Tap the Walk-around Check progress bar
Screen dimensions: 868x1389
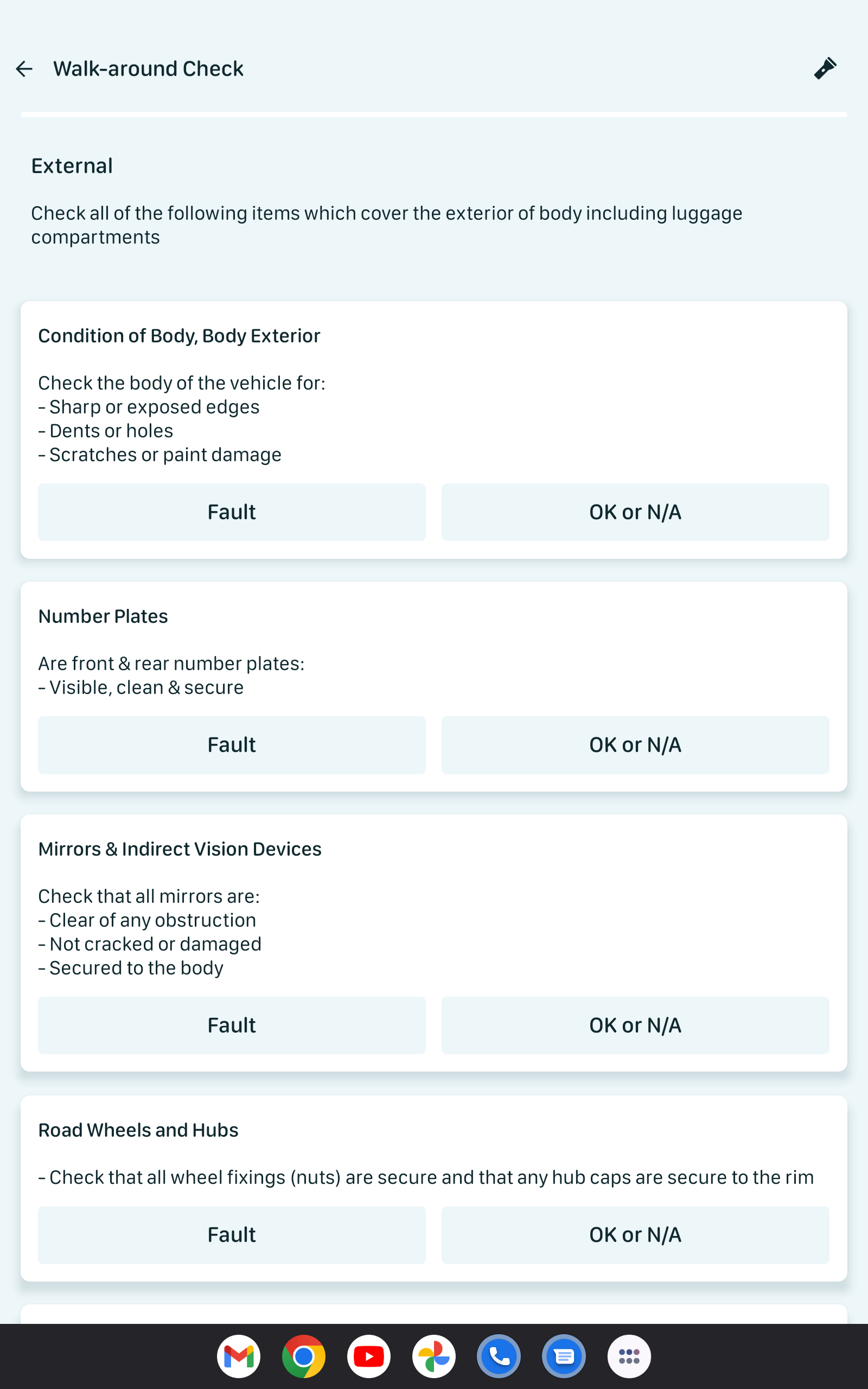point(434,114)
